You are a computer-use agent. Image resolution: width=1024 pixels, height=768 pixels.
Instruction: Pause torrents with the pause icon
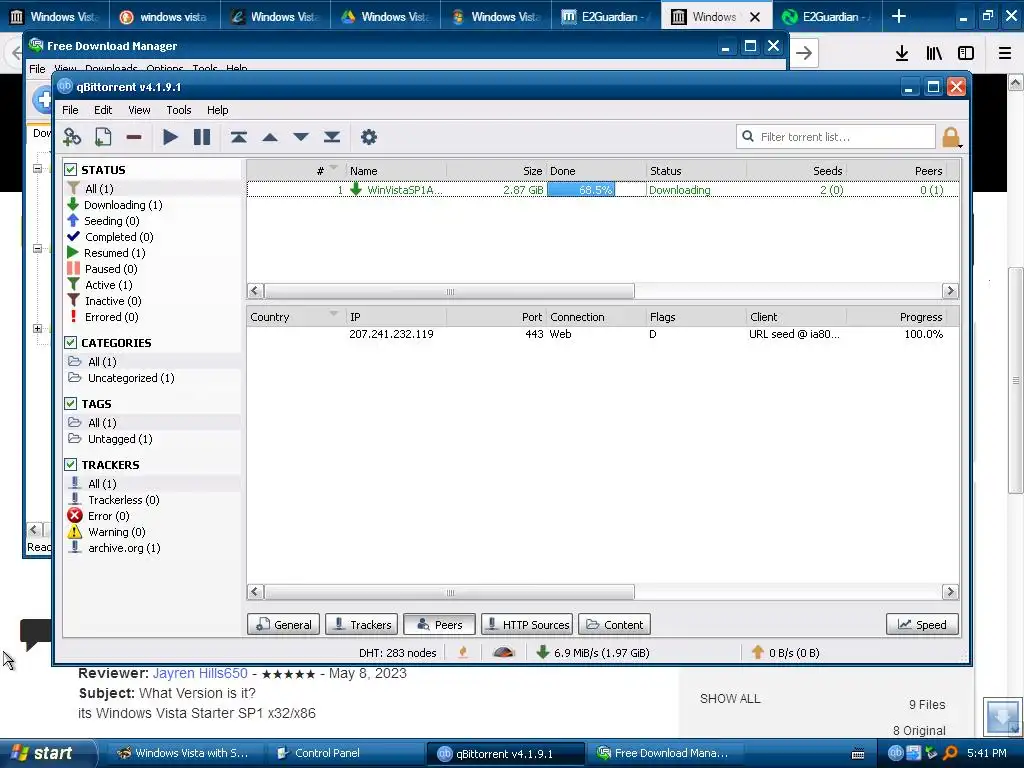click(202, 137)
